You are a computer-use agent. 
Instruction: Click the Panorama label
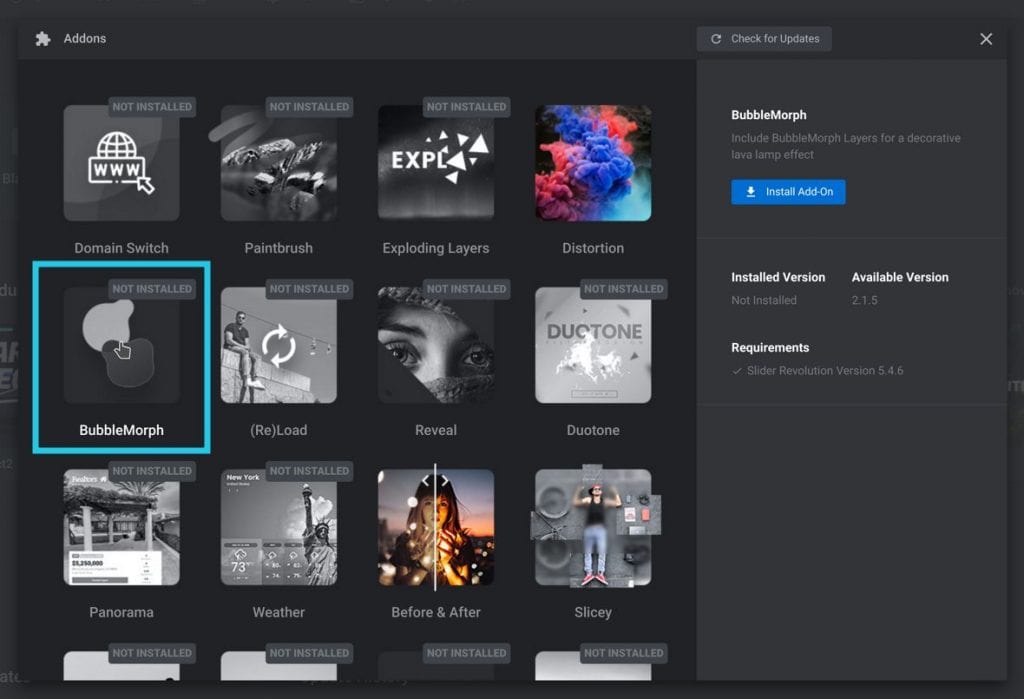coord(121,613)
